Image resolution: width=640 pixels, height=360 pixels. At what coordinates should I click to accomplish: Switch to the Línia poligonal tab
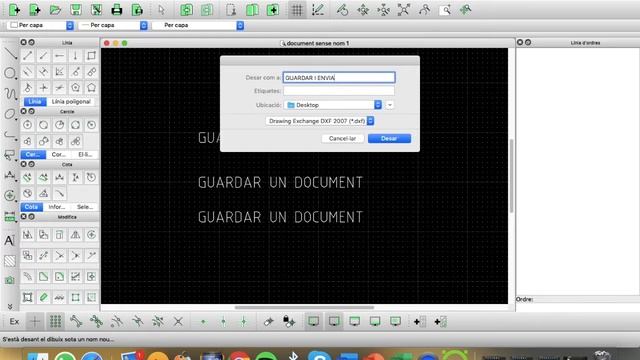pos(71,102)
